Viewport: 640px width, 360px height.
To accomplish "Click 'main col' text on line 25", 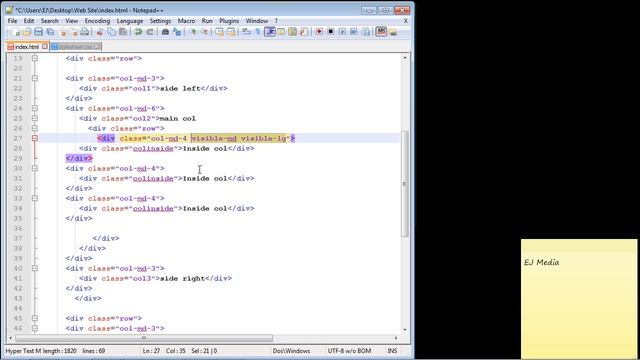I will (177, 118).
